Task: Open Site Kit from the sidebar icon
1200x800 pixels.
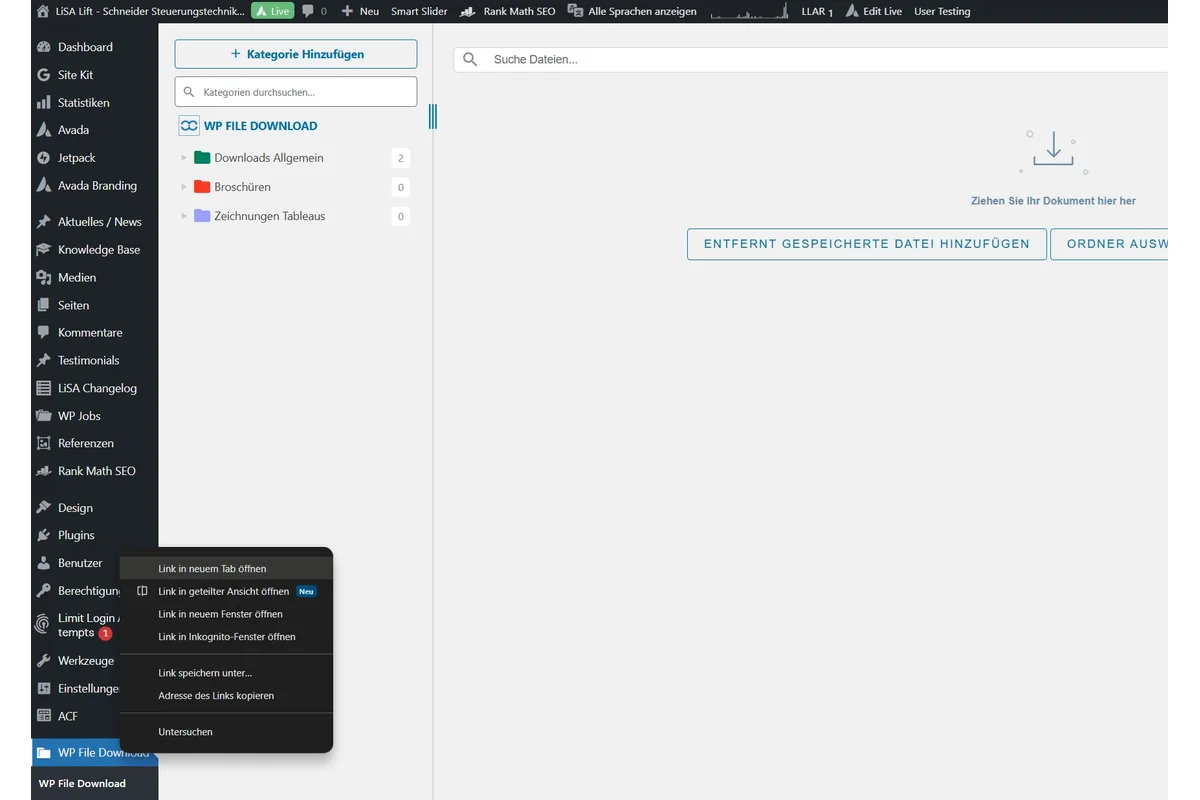Action: click(x=44, y=74)
